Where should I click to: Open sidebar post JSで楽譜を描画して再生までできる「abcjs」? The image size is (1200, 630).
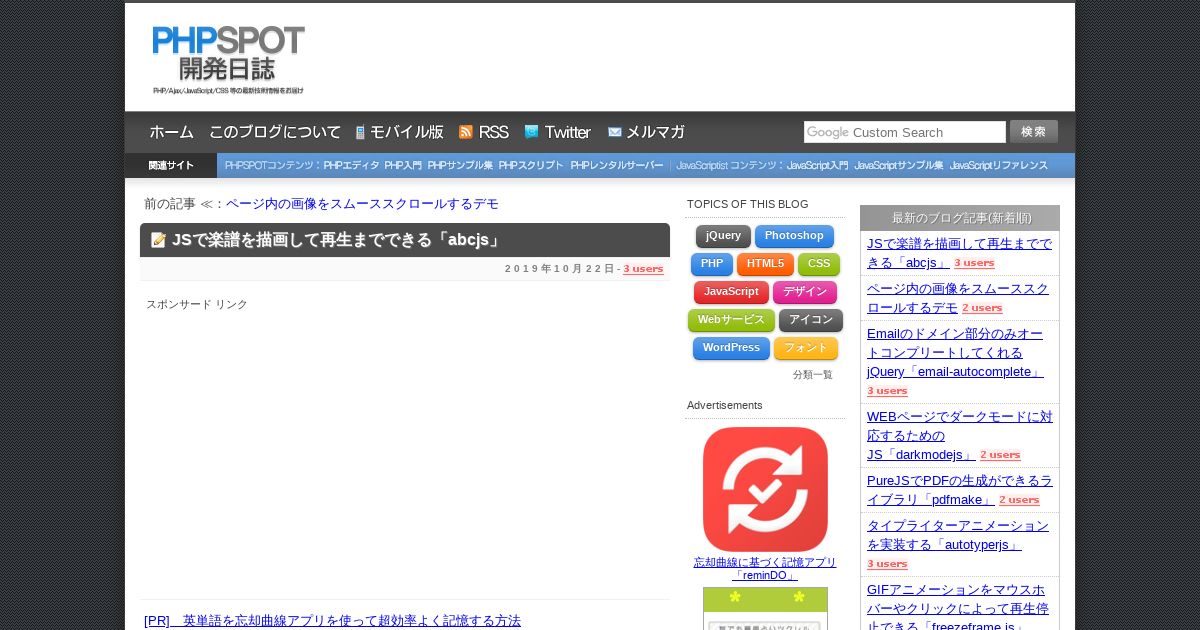click(x=959, y=253)
